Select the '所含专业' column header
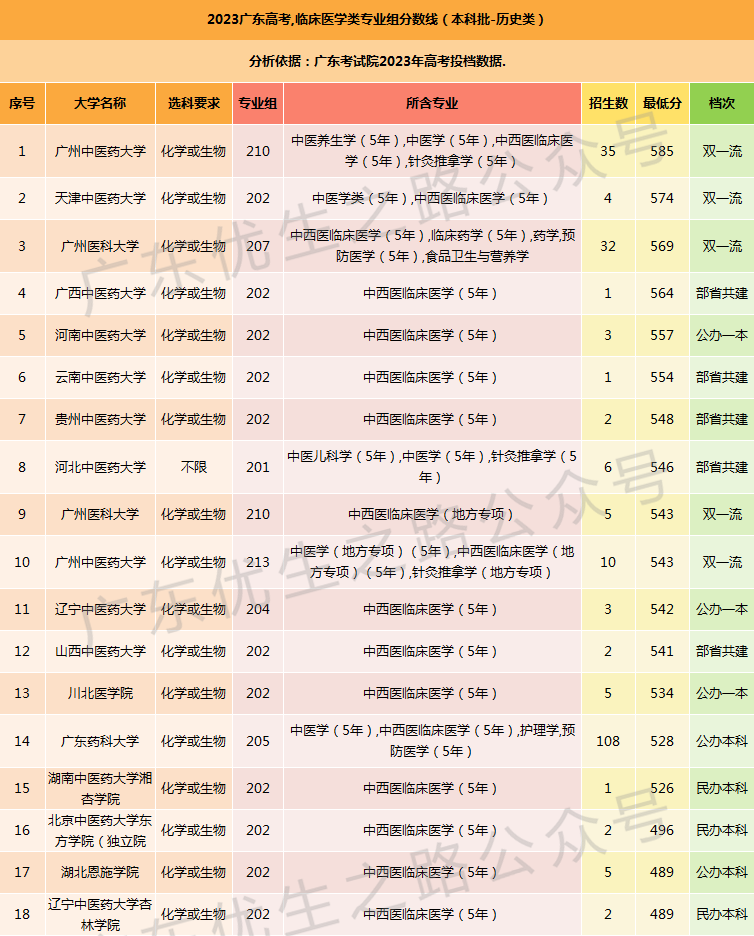The width and height of the screenshot is (754, 936). point(432,103)
